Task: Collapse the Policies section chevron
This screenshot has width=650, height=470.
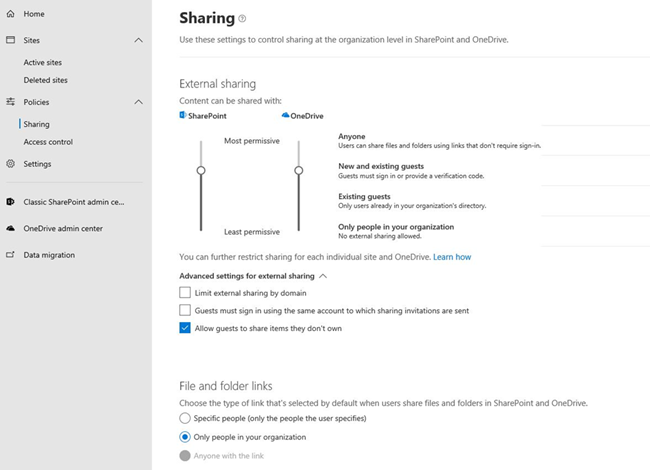Action: [138, 102]
